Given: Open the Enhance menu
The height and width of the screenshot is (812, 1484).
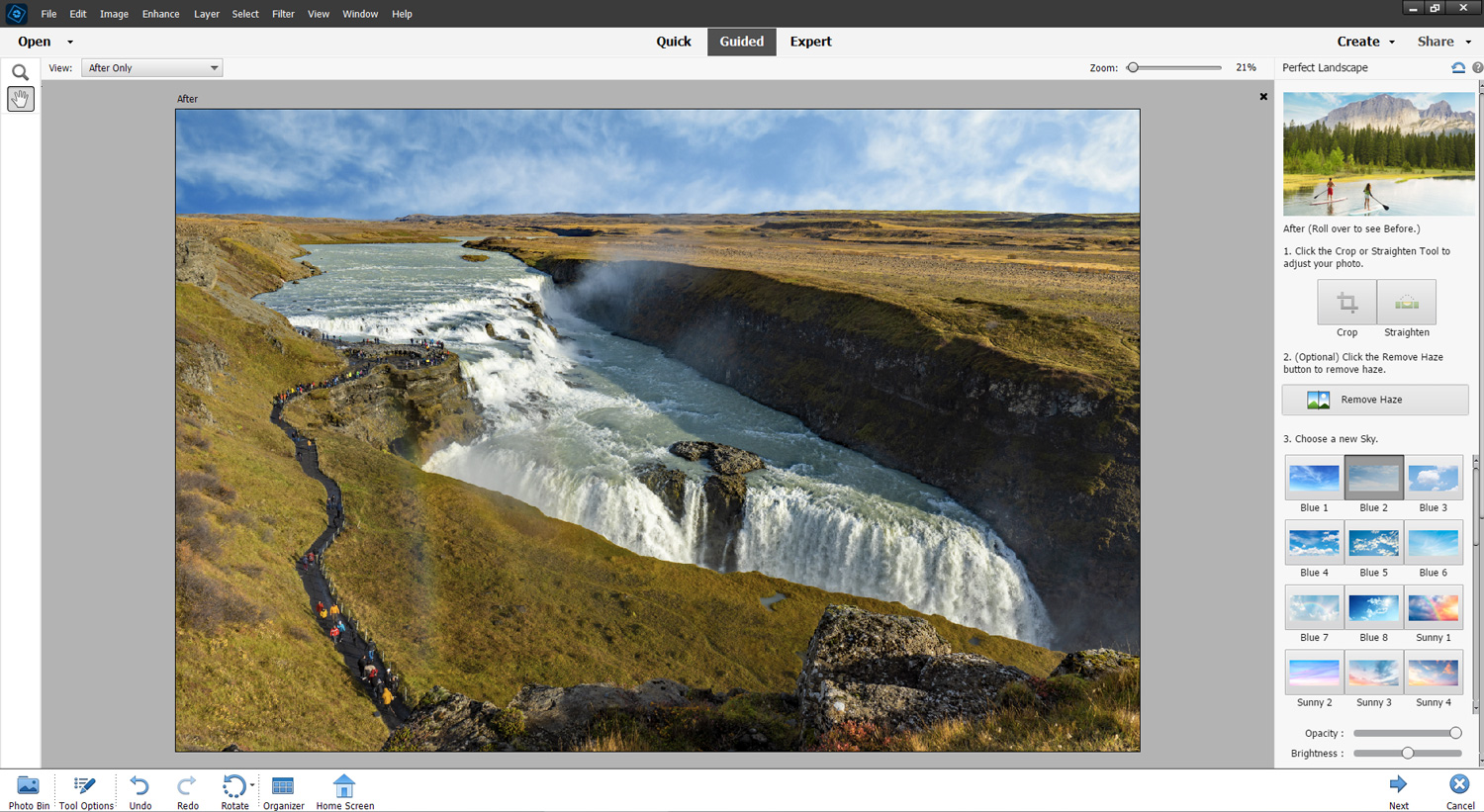Looking at the screenshot, I should (160, 13).
